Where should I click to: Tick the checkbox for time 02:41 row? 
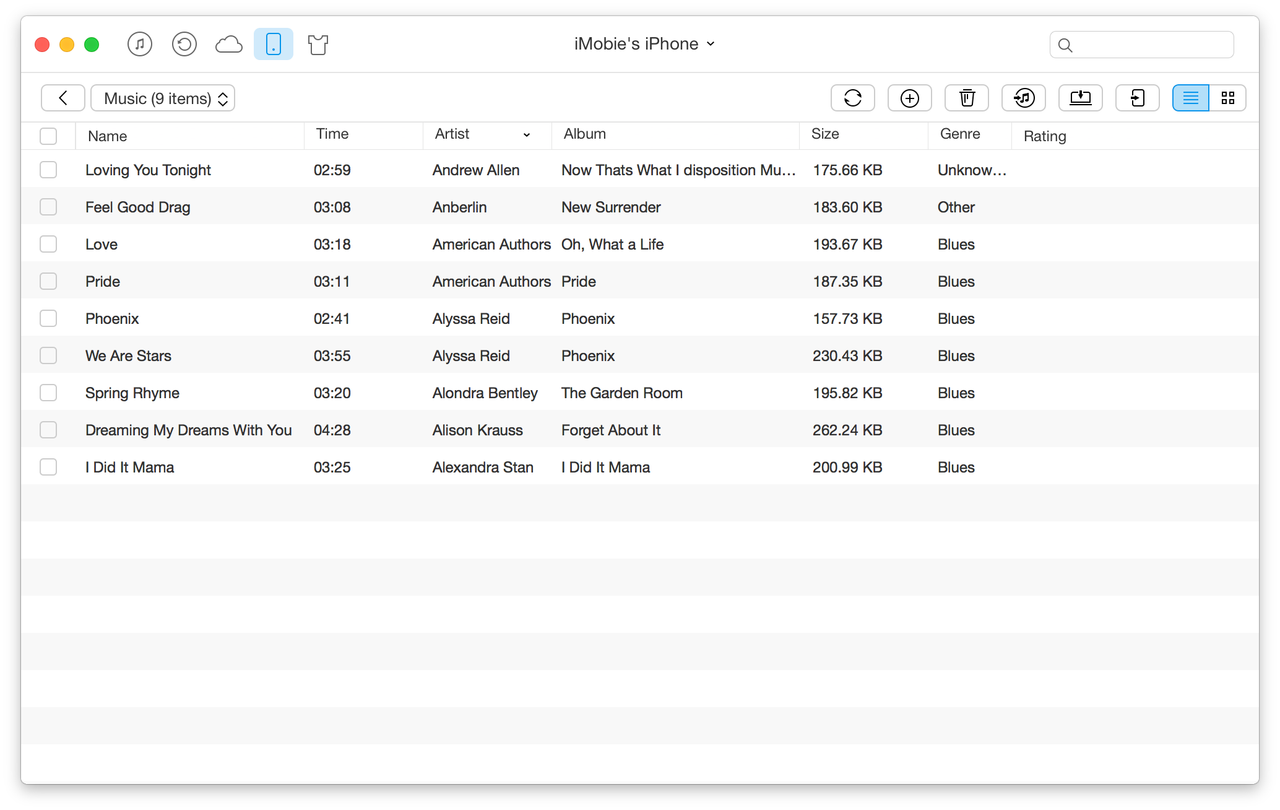pos(48,318)
